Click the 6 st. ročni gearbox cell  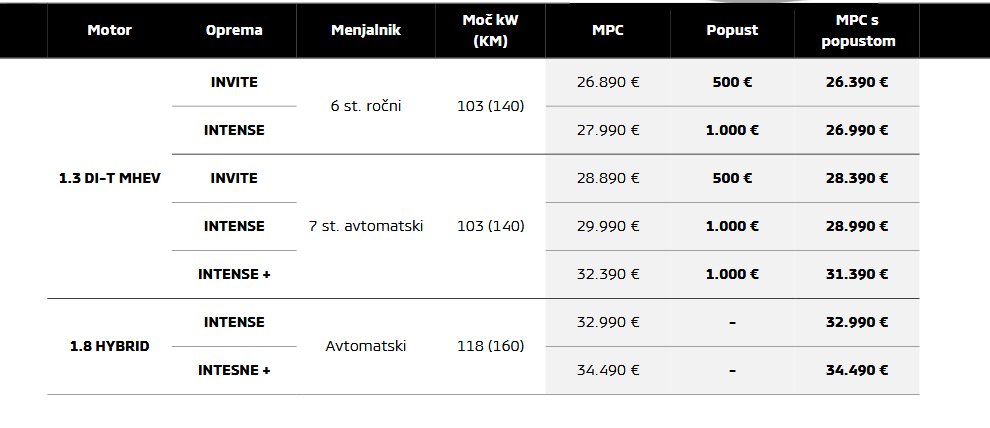366,106
